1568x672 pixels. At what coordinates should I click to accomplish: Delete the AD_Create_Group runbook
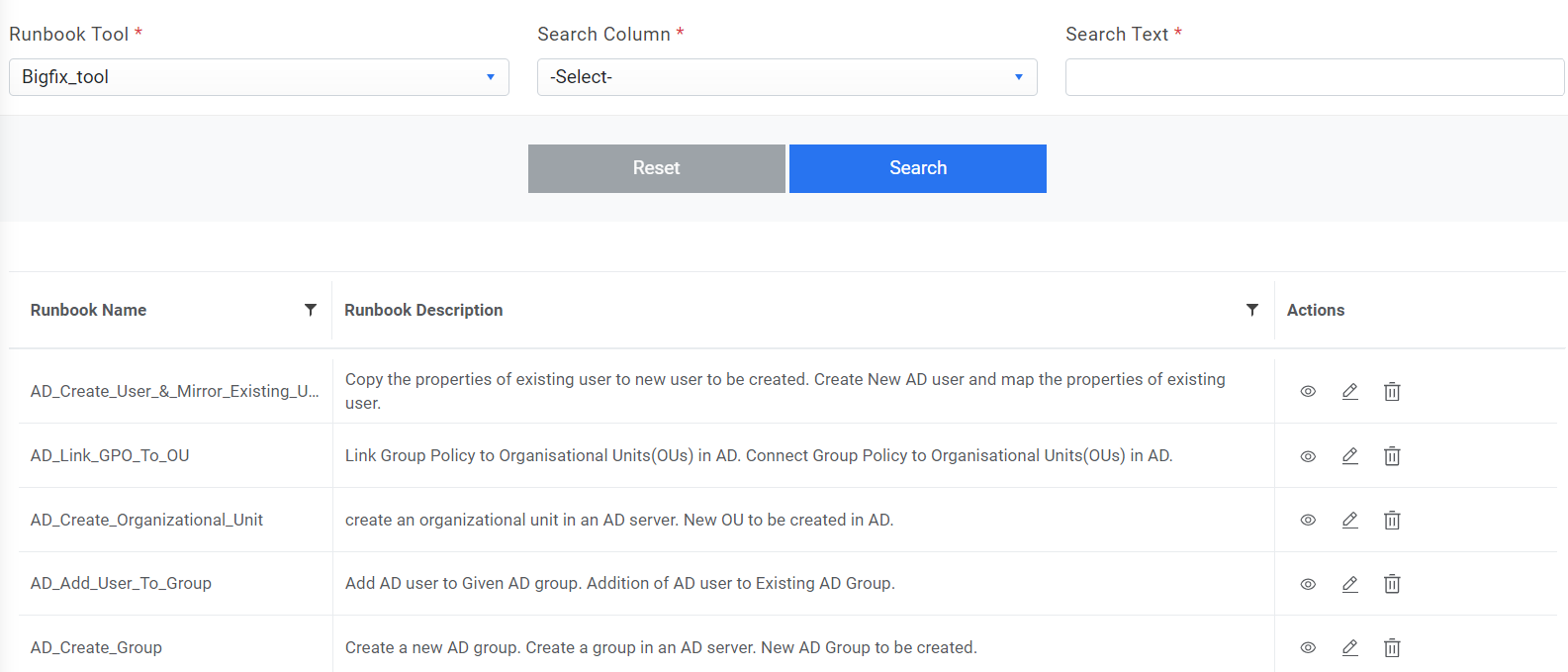click(1392, 648)
